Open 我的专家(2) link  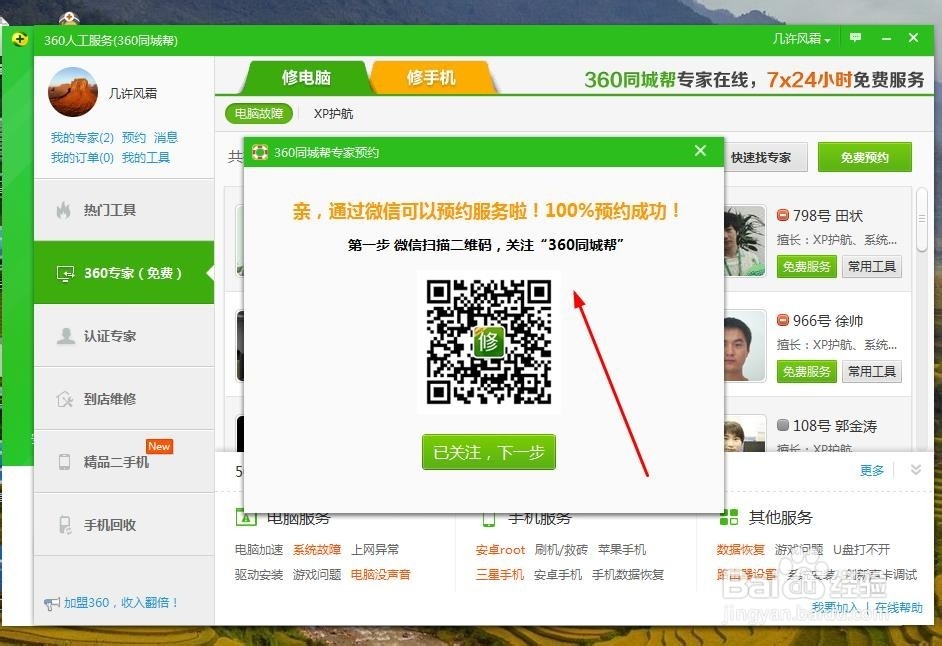pyautogui.click(x=82, y=138)
